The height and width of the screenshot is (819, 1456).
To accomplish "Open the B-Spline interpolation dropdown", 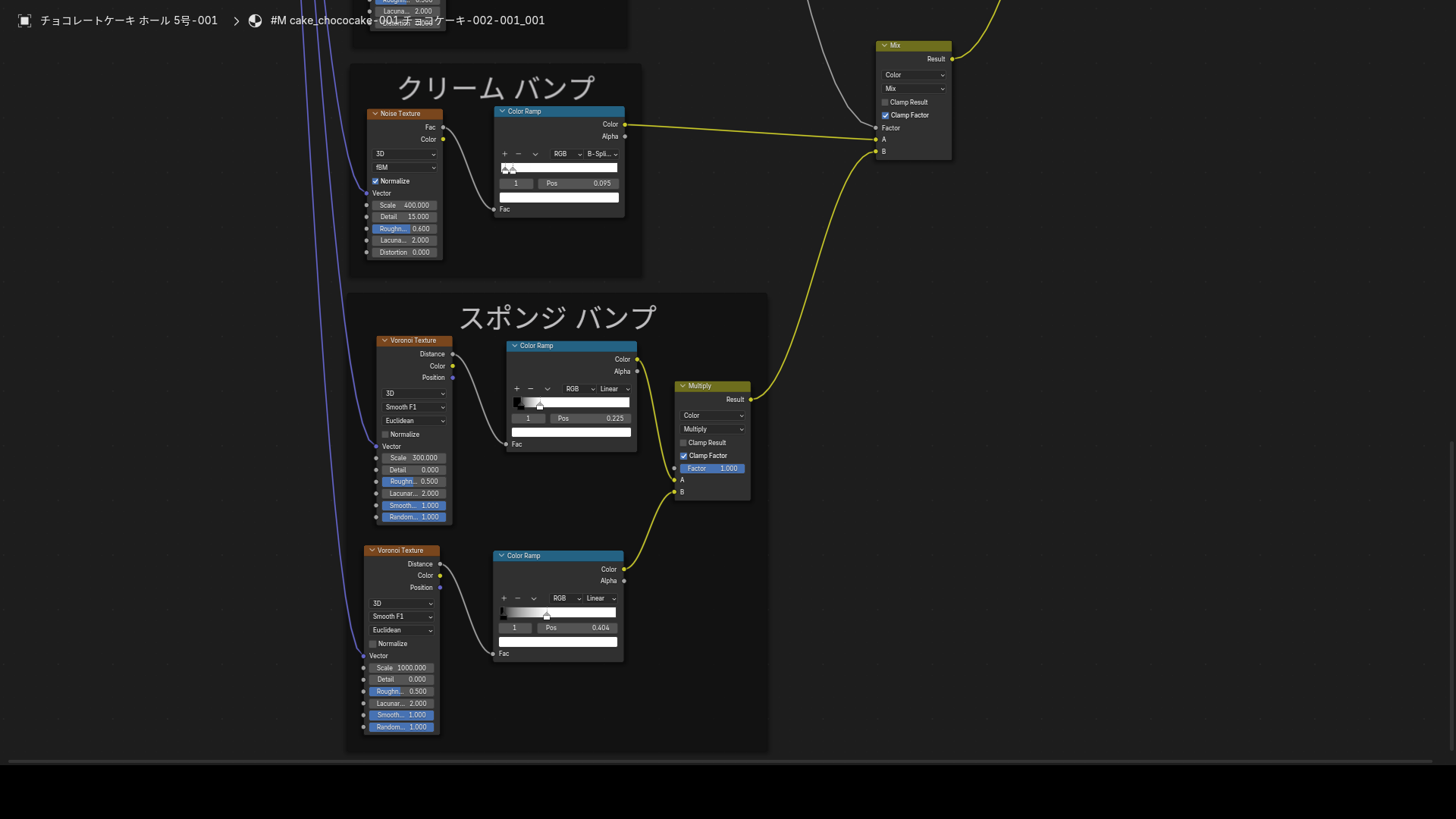I will pyautogui.click(x=603, y=154).
